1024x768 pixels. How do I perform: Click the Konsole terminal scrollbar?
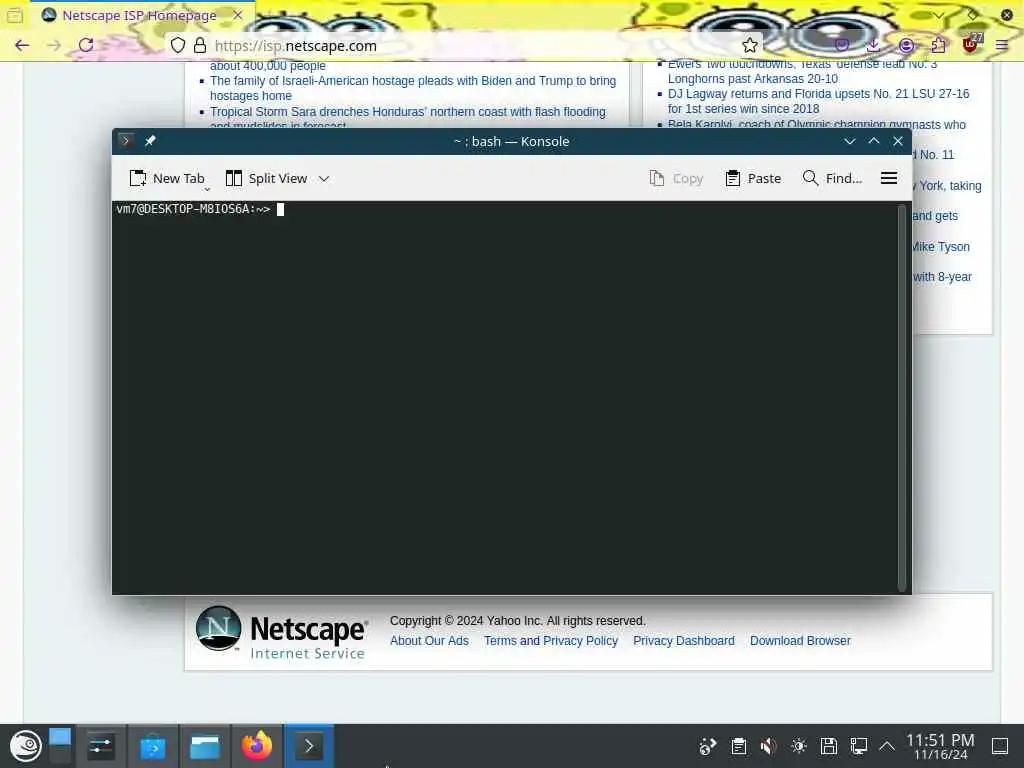click(x=902, y=397)
